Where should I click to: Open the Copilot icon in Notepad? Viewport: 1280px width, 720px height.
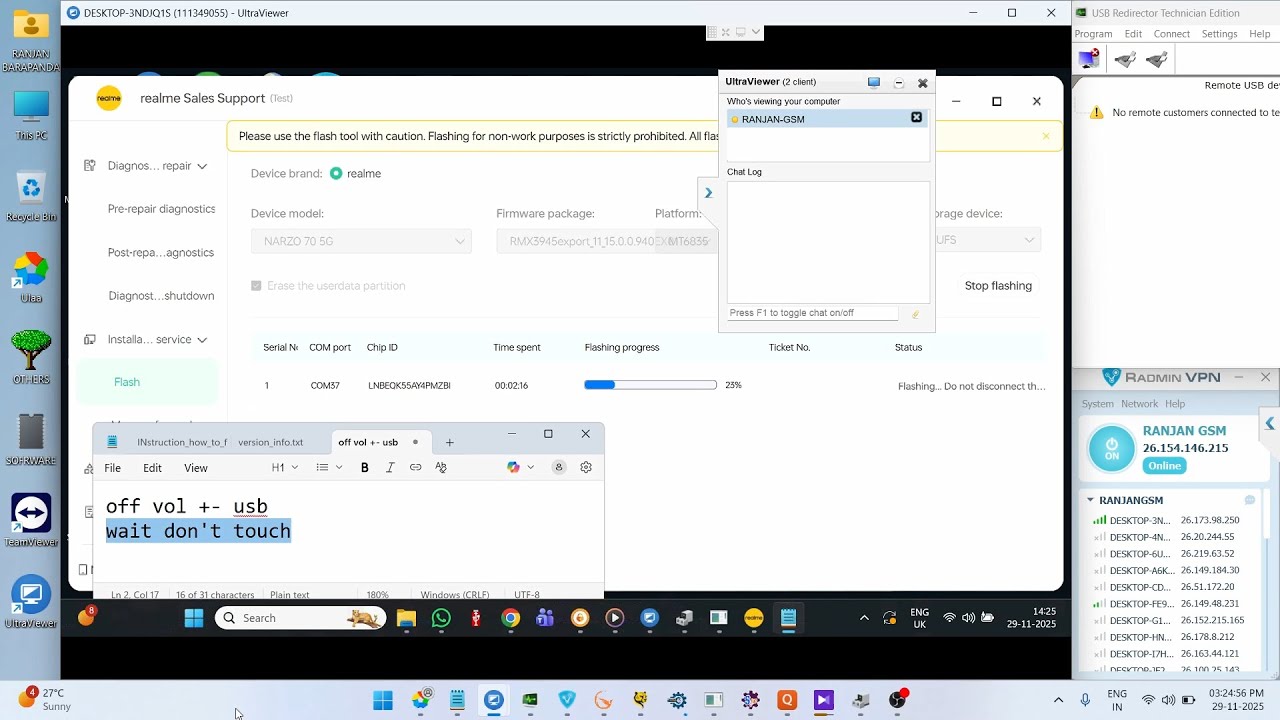click(513, 467)
